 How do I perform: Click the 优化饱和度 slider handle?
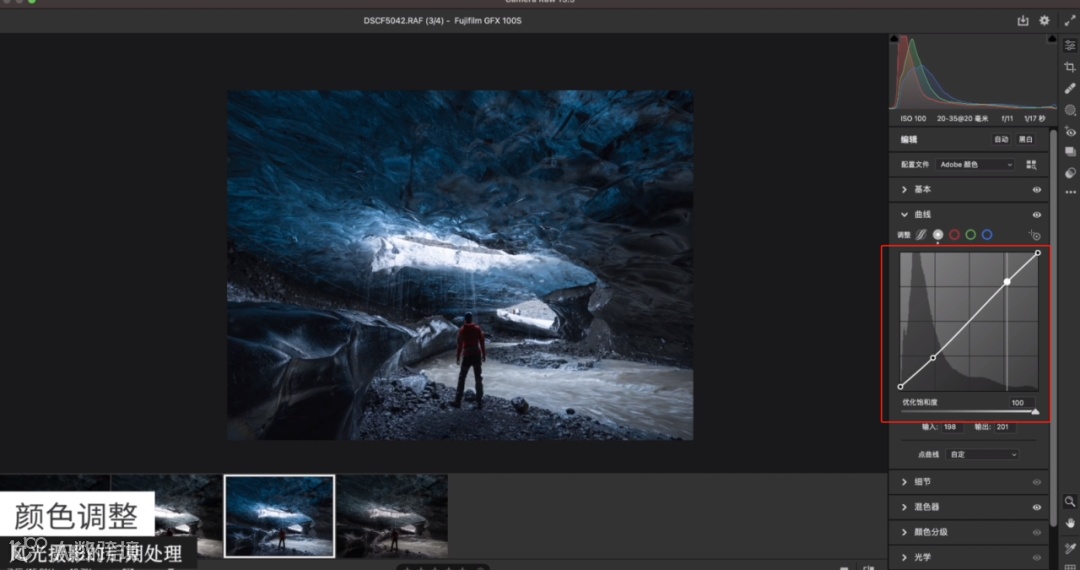1035,411
